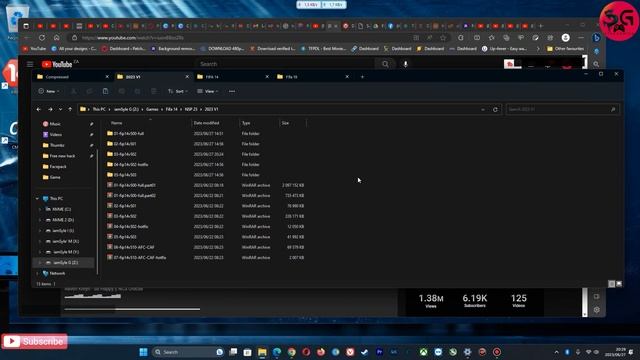Go back using Explorer's back arrow
Image resolution: width=640 pixels, height=360 pixels.
click(39, 109)
